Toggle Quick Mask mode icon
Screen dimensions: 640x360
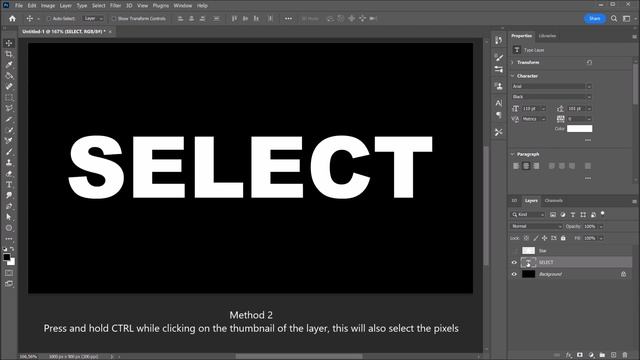9,273
